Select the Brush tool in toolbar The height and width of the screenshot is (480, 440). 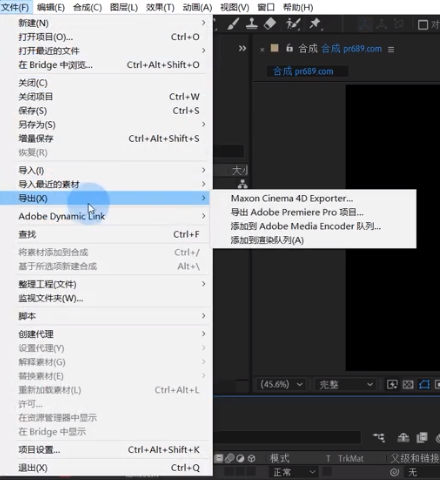pos(233,24)
